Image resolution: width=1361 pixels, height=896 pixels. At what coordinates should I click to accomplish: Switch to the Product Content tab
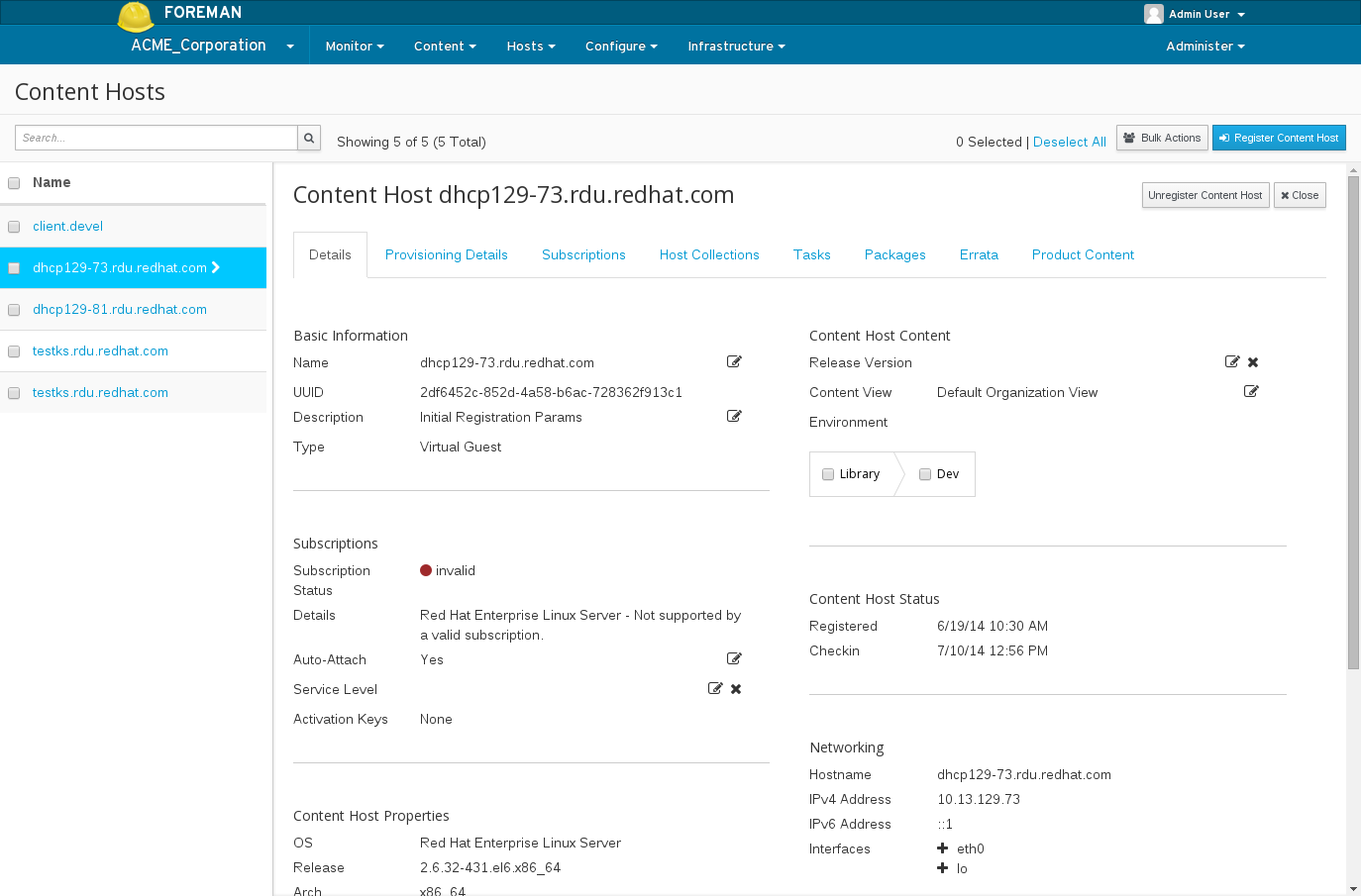pos(1083,254)
